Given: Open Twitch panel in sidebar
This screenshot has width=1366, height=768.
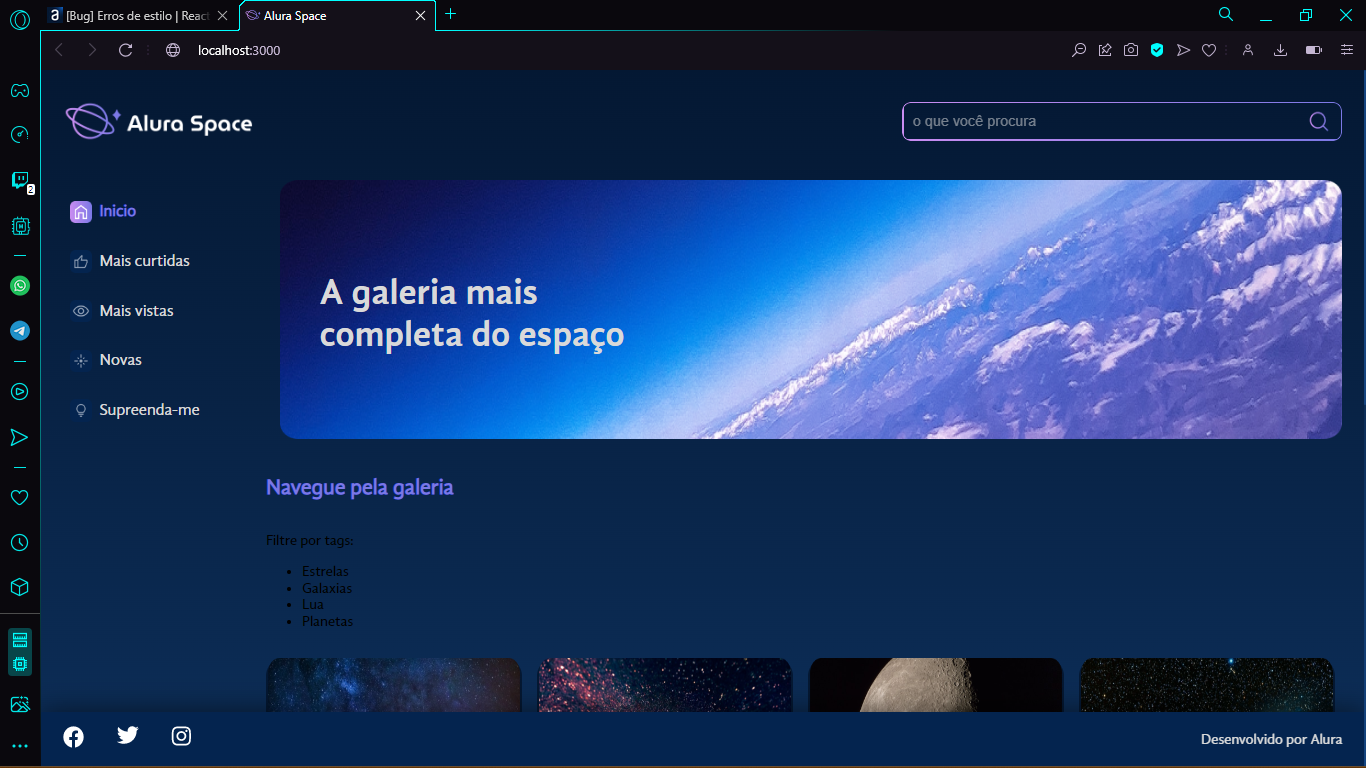Looking at the screenshot, I should (x=19, y=180).
